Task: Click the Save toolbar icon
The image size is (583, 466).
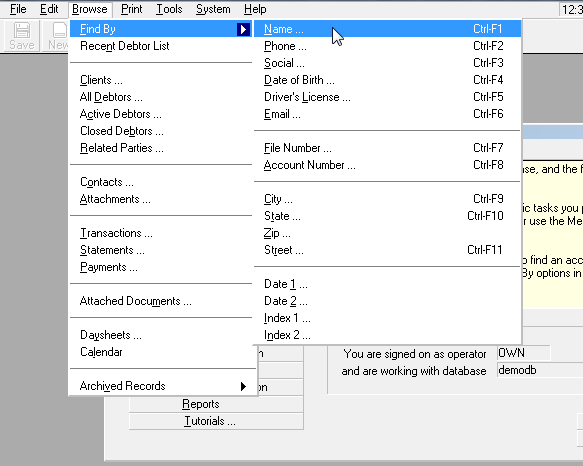Action: pyautogui.click(x=22, y=36)
